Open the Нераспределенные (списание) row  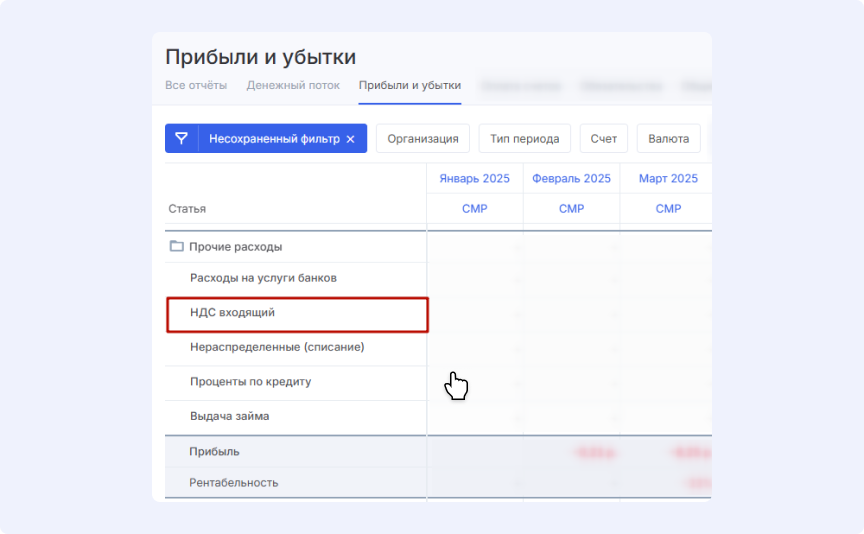[277, 347]
